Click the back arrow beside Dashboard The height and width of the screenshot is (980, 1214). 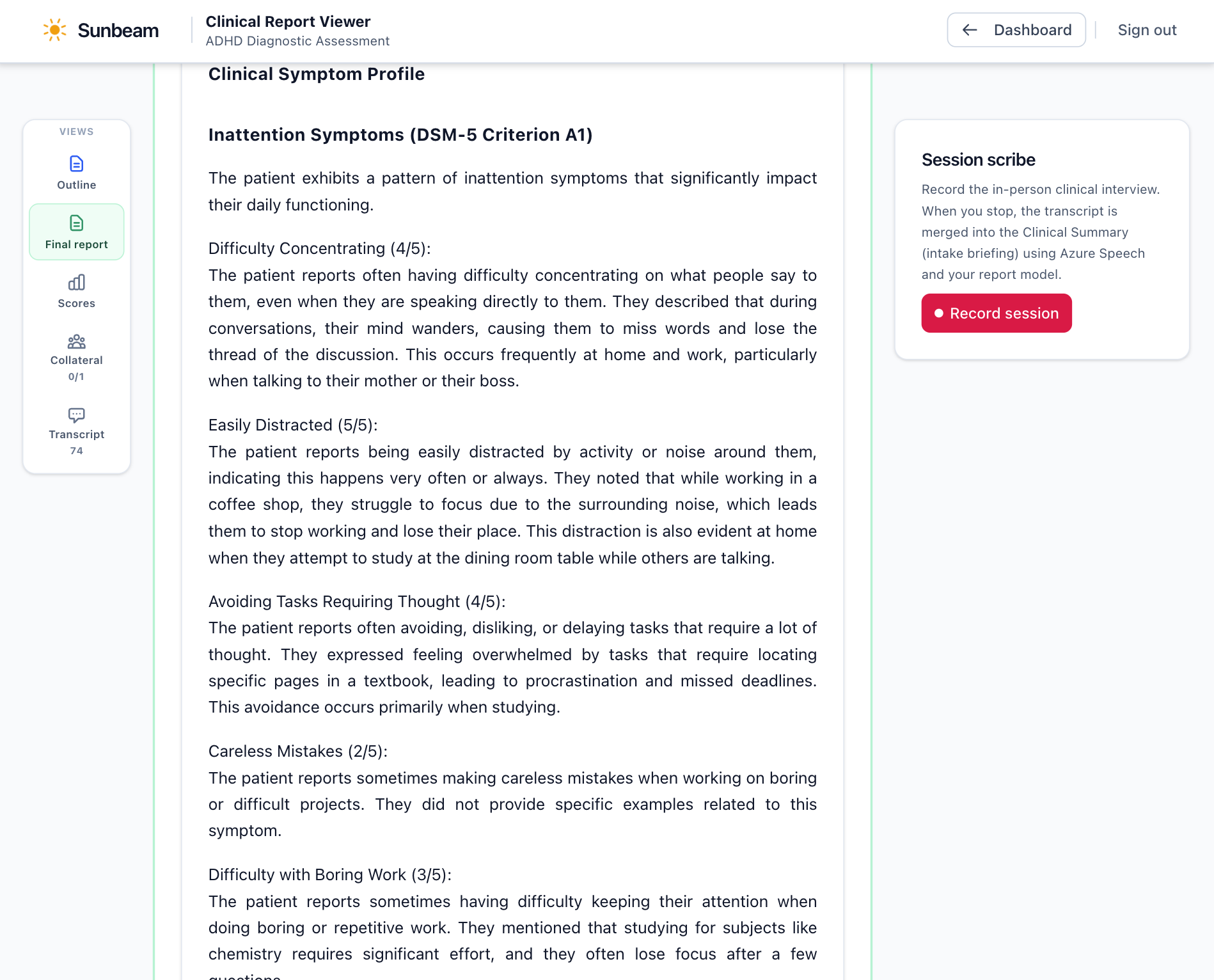970,29
